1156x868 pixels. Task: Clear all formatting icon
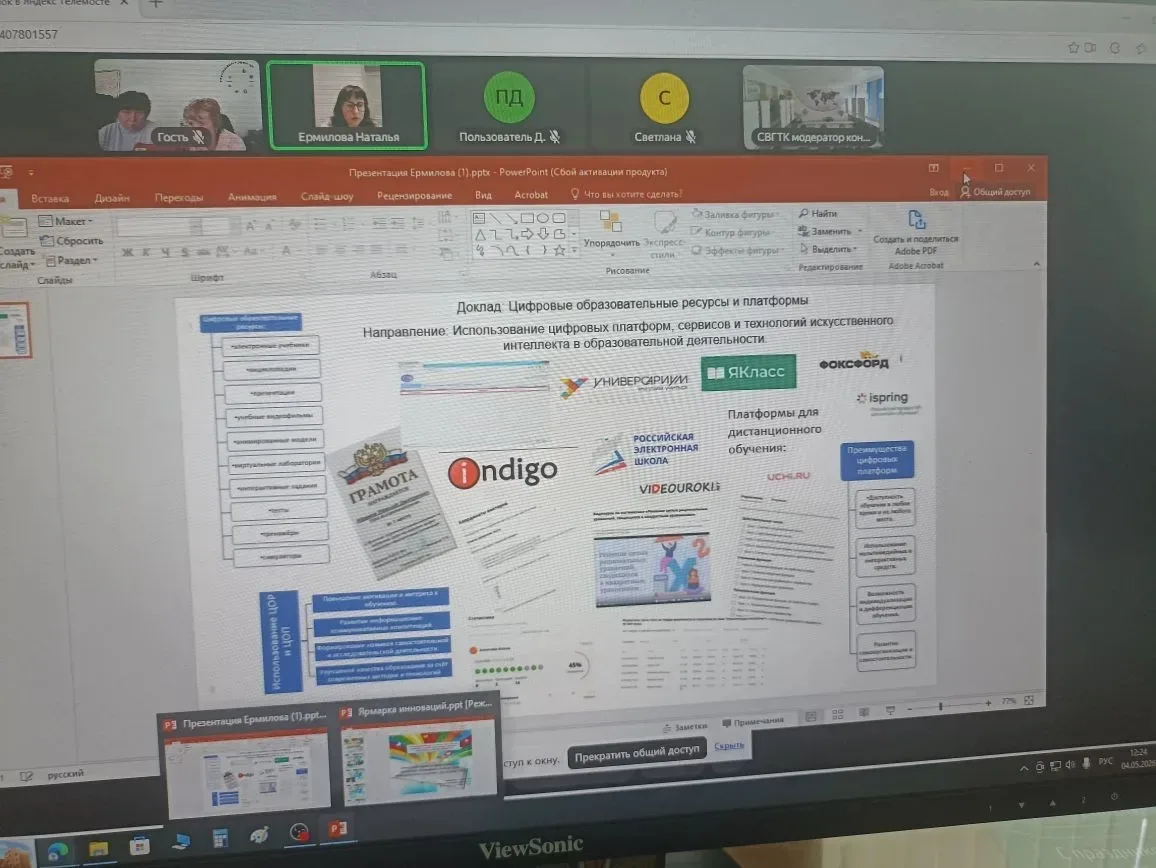[x=294, y=225]
